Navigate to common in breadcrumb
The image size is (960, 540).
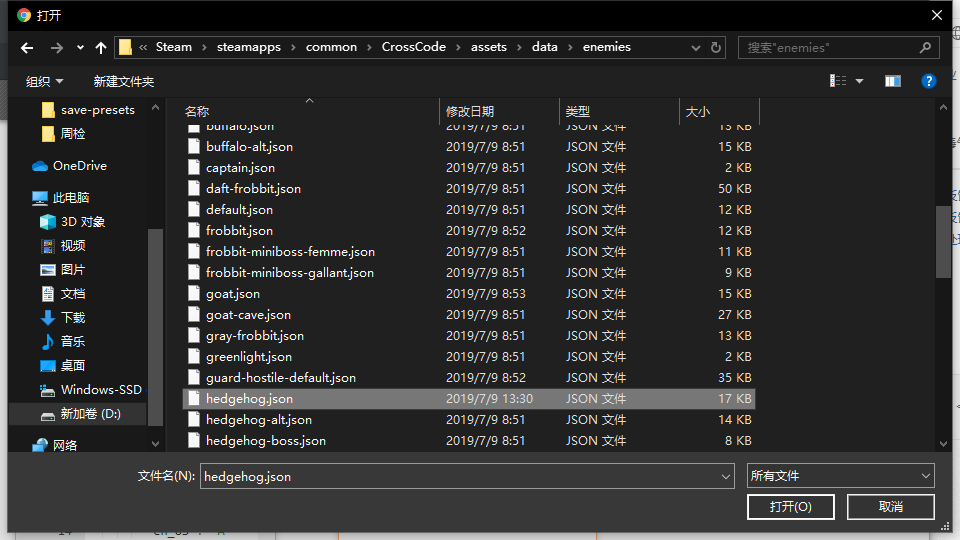tap(331, 47)
